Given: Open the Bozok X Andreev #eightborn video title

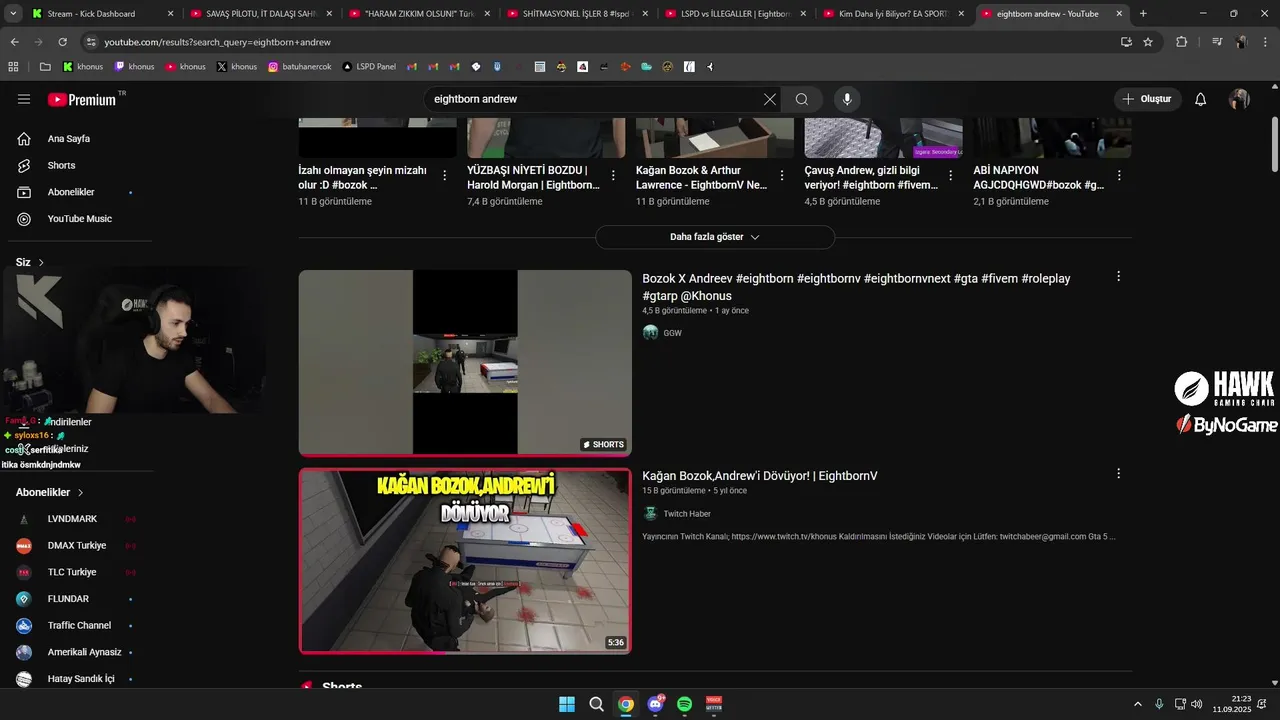Looking at the screenshot, I should 856,287.
